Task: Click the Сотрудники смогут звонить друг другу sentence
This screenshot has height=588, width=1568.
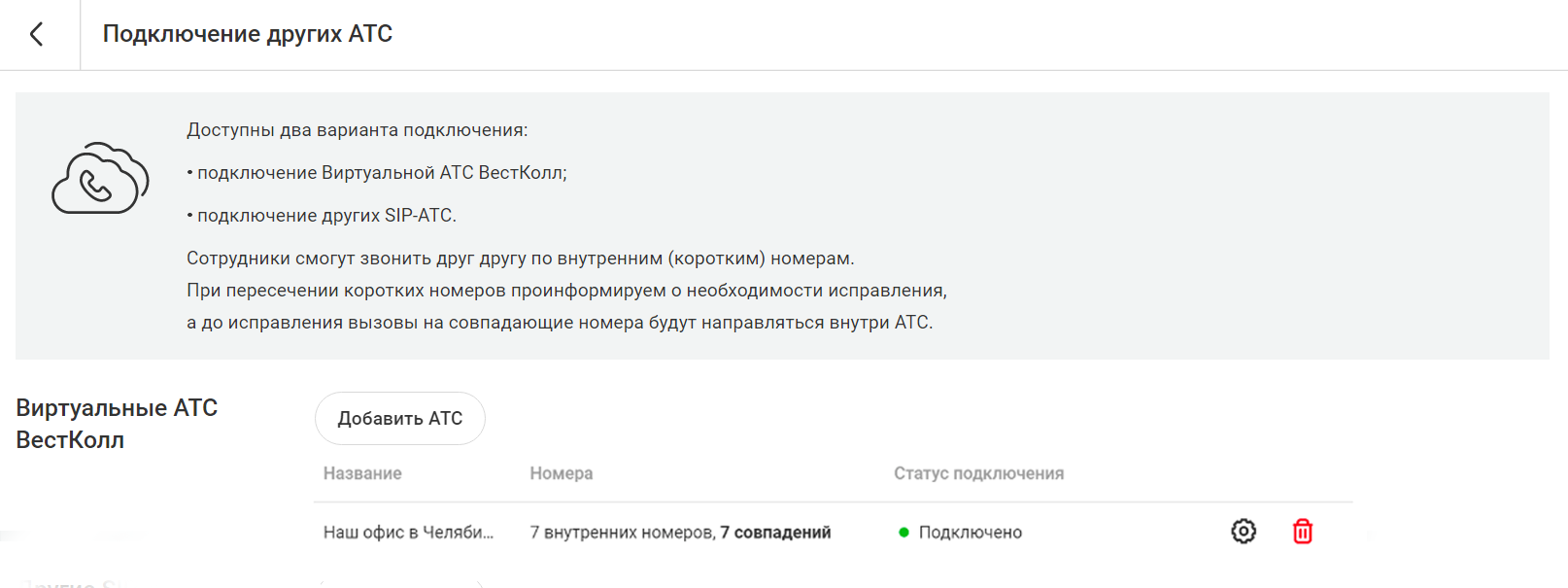Action: [x=521, y=259]
